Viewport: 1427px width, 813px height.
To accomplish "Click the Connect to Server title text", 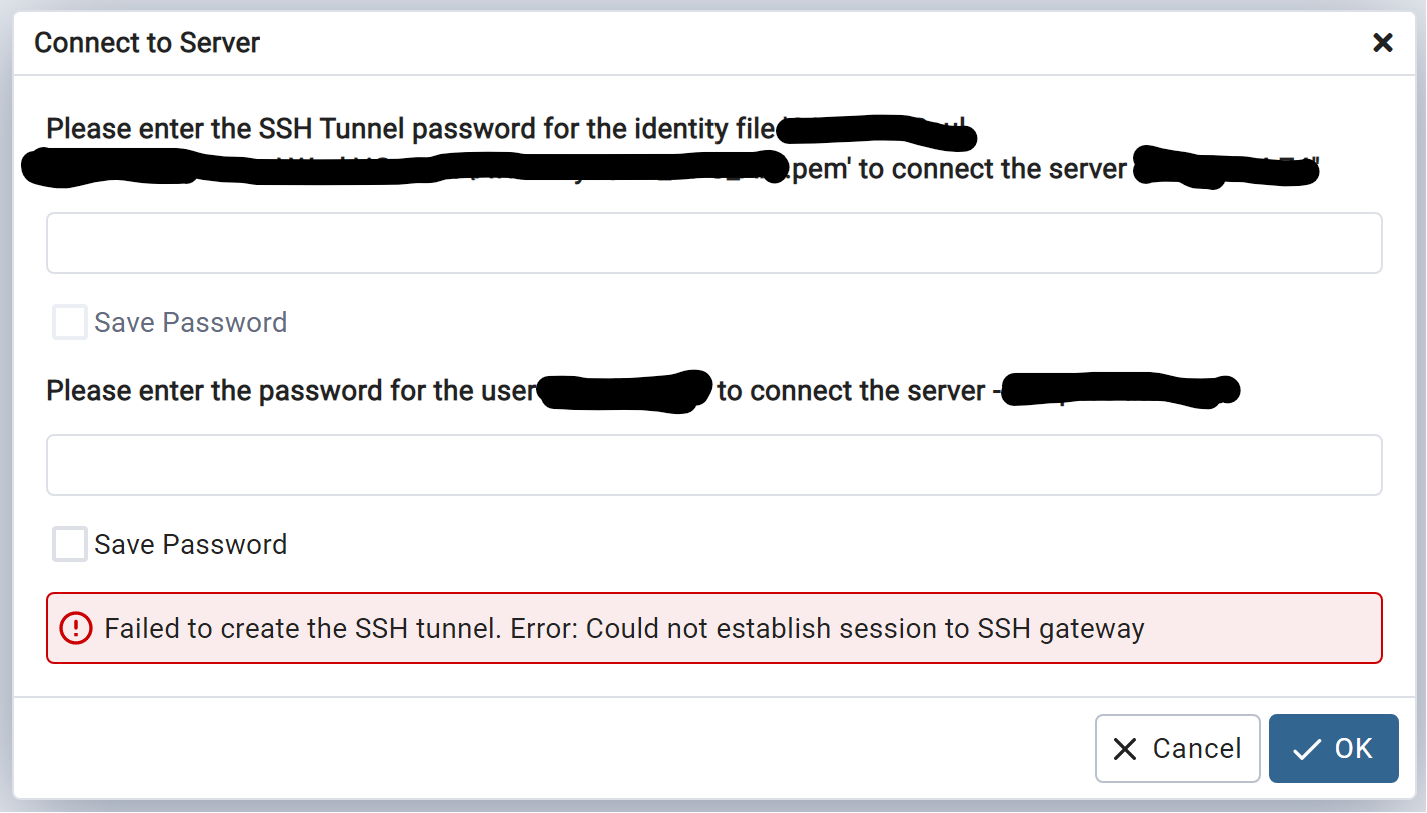I will coord(147,43).
